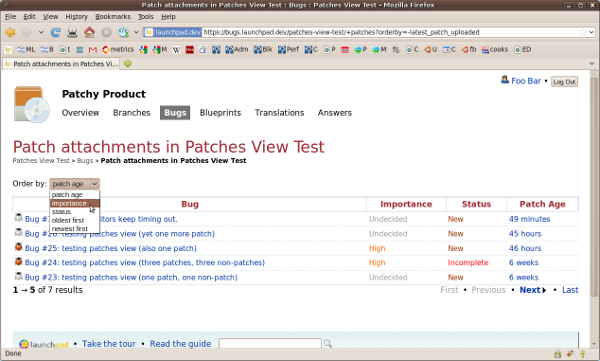Switch to the Overview tab
The image size is (600, 361).
pos(80,113)
